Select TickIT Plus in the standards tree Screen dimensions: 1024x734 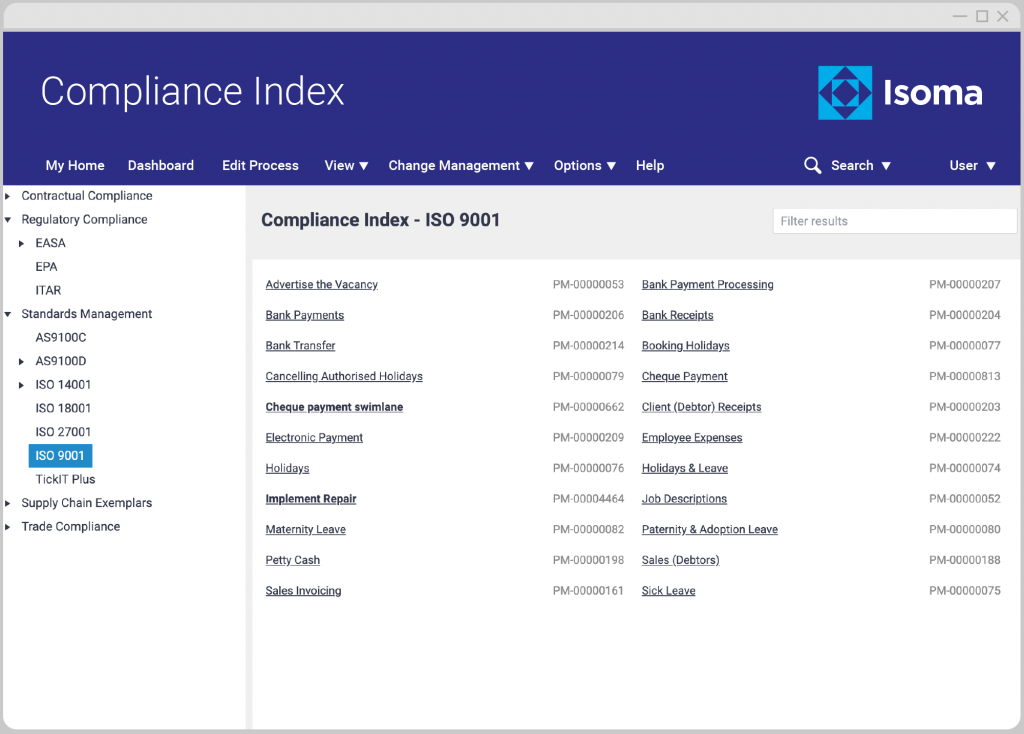[65, 479]
